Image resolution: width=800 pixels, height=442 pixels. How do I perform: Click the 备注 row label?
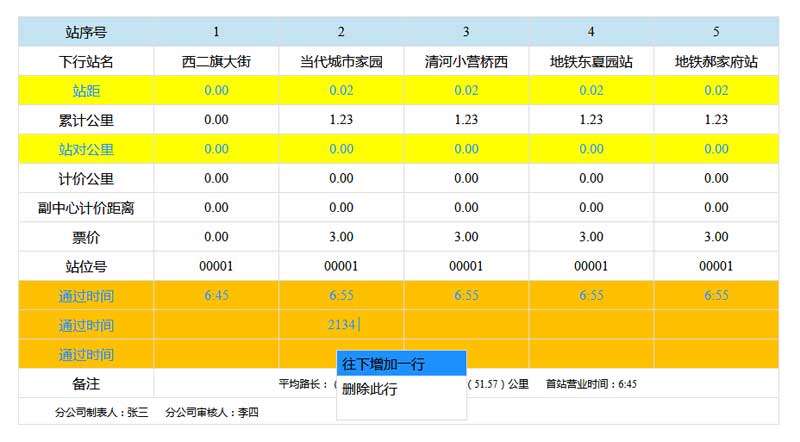(x=86, y=384)
